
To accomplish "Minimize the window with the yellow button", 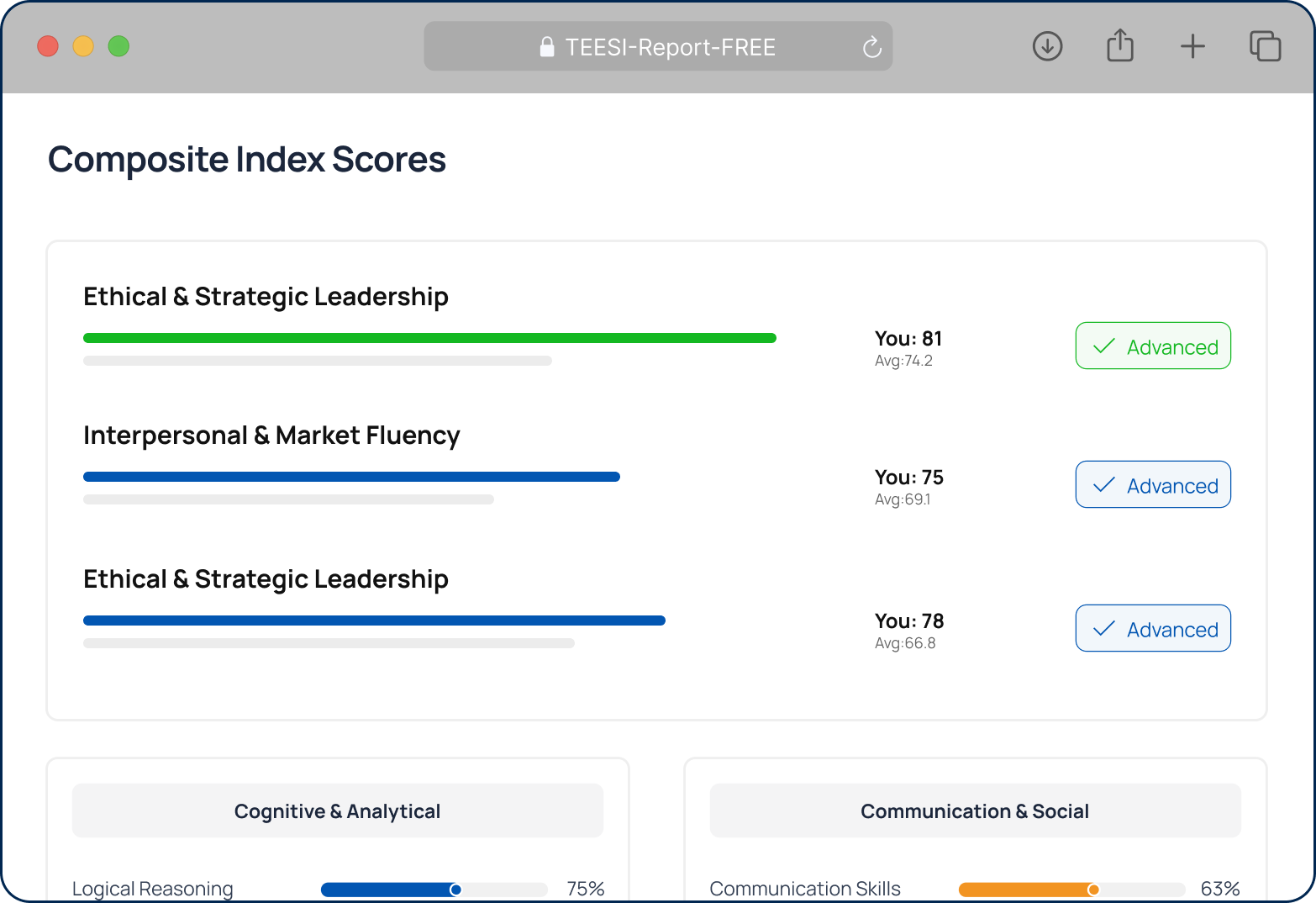I will (83, 46).
